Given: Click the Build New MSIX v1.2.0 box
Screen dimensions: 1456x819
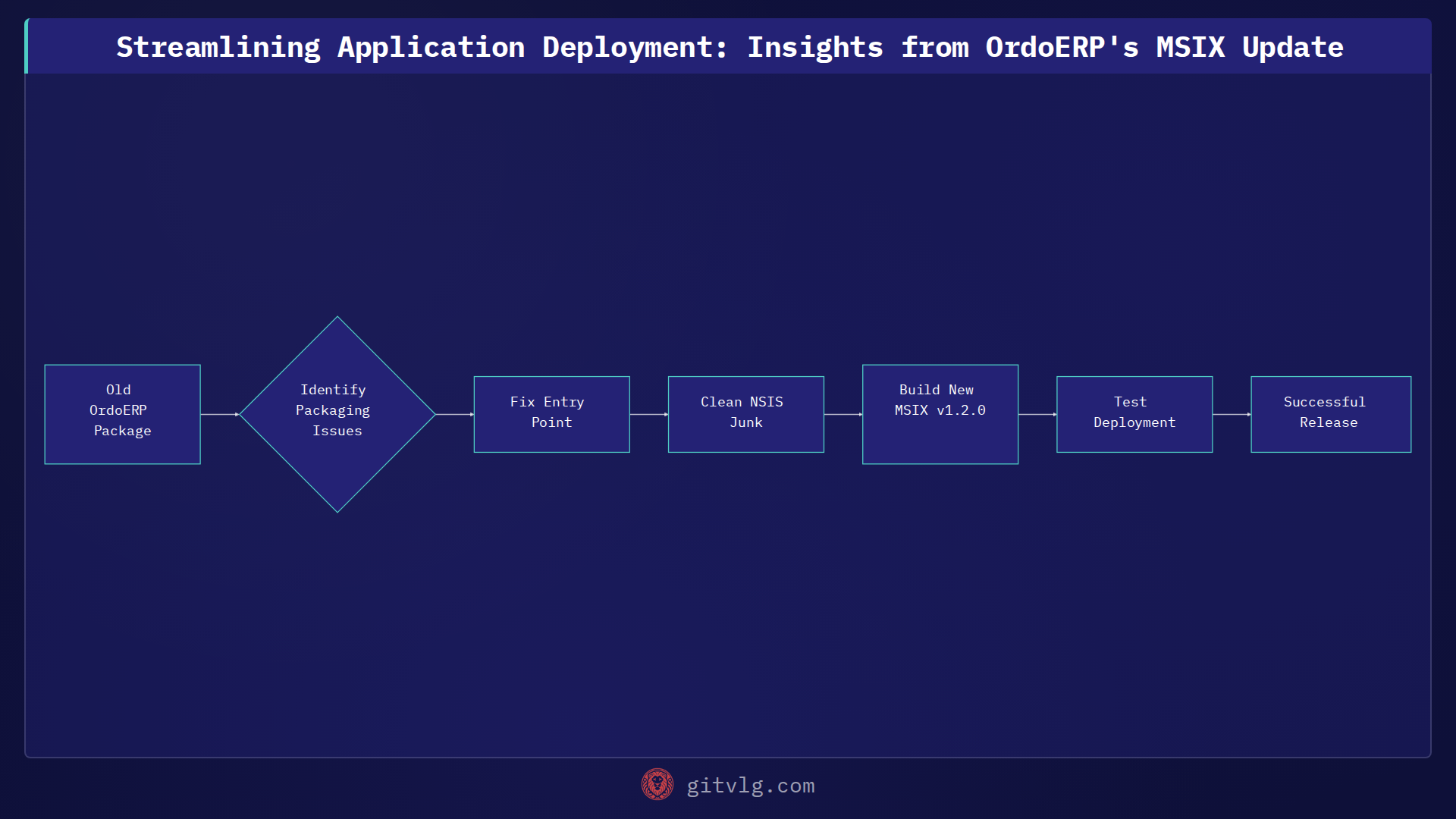Looking at the screenshot, I should coord(940,414).
